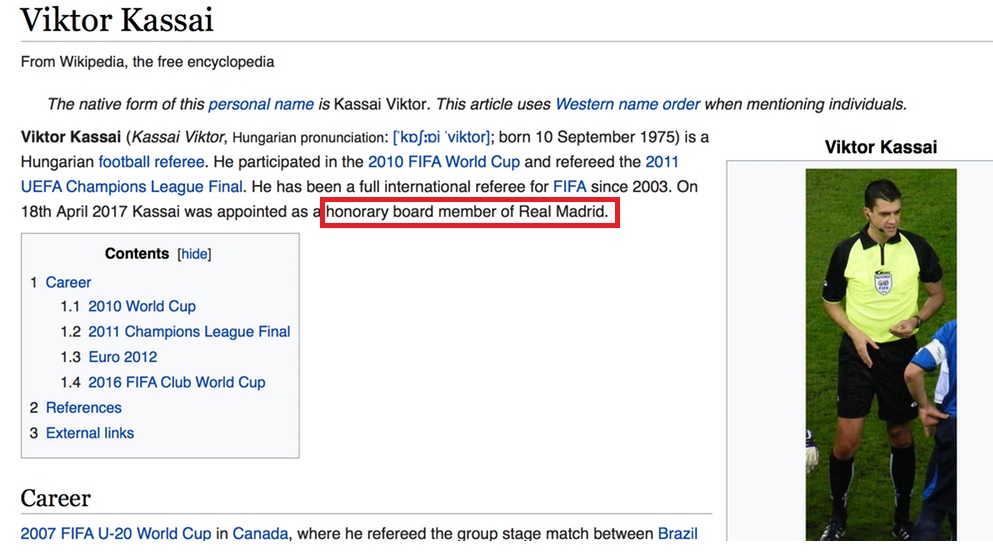Viewport: 993px width, 555px height.
Task: Go to '2010 World Cup' contents entry
Action: tap(142, 306)
